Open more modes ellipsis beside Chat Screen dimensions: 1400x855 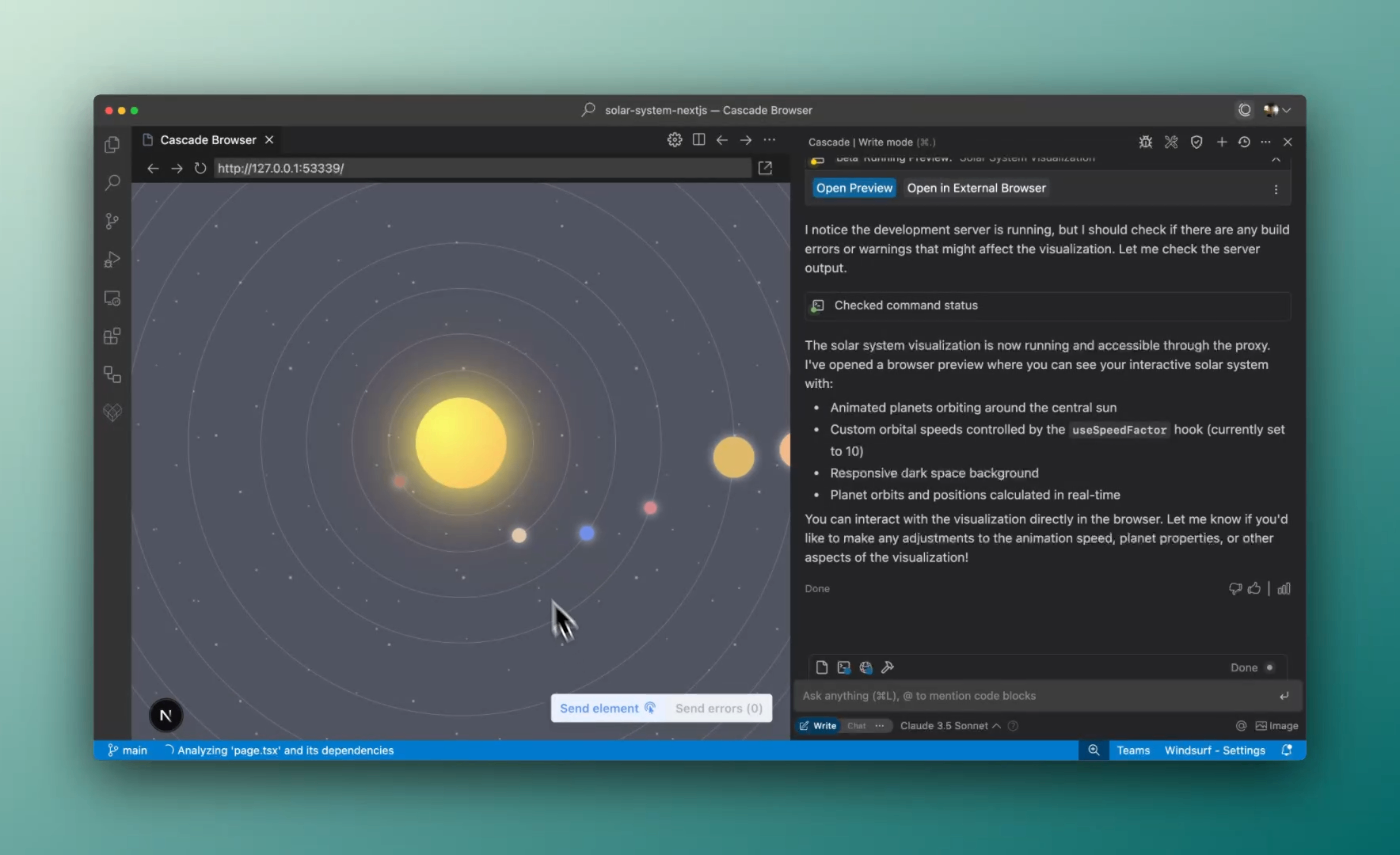(x=880, y=726)
